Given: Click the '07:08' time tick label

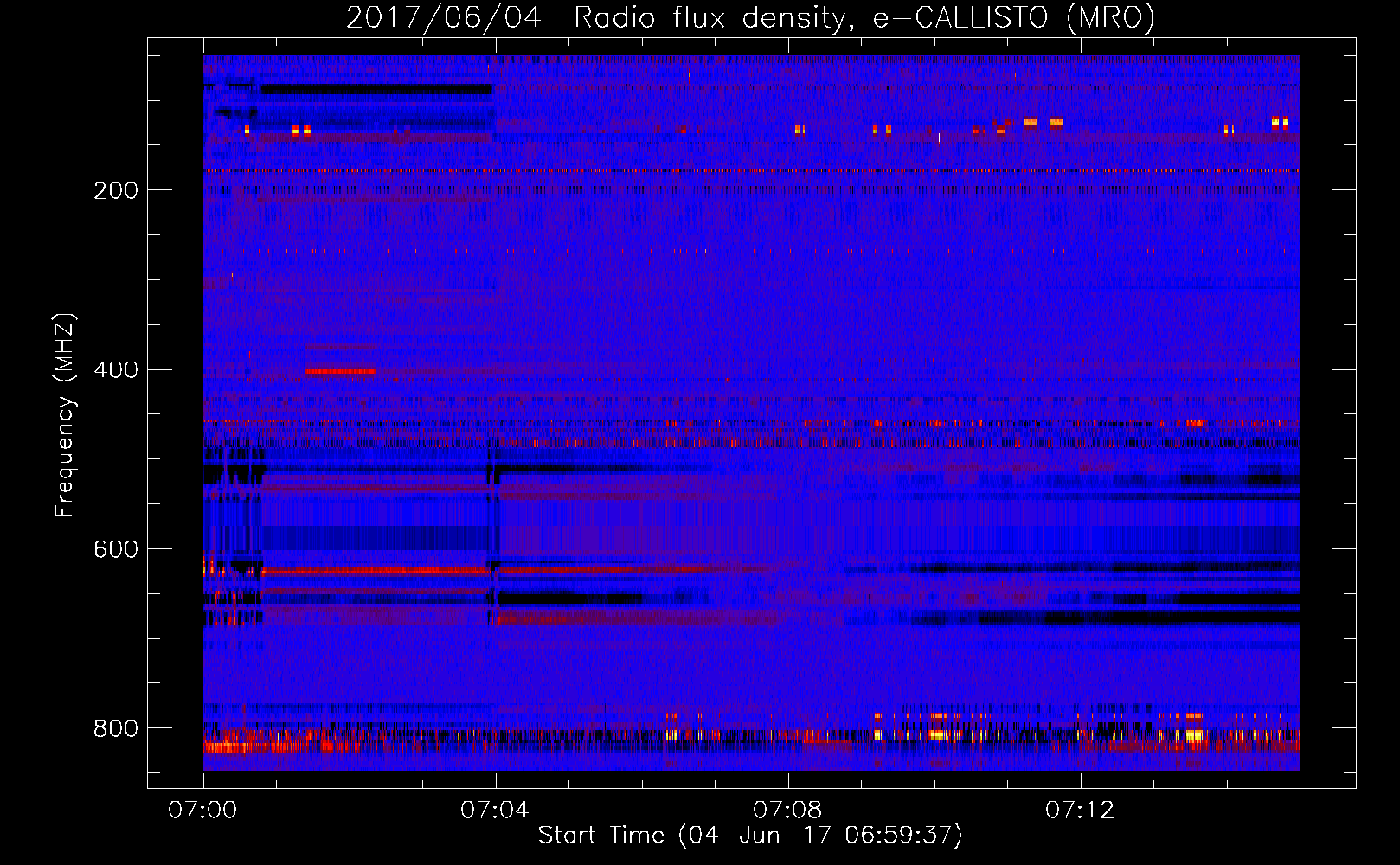Looking at the screenshot, I should click(787, 810).
